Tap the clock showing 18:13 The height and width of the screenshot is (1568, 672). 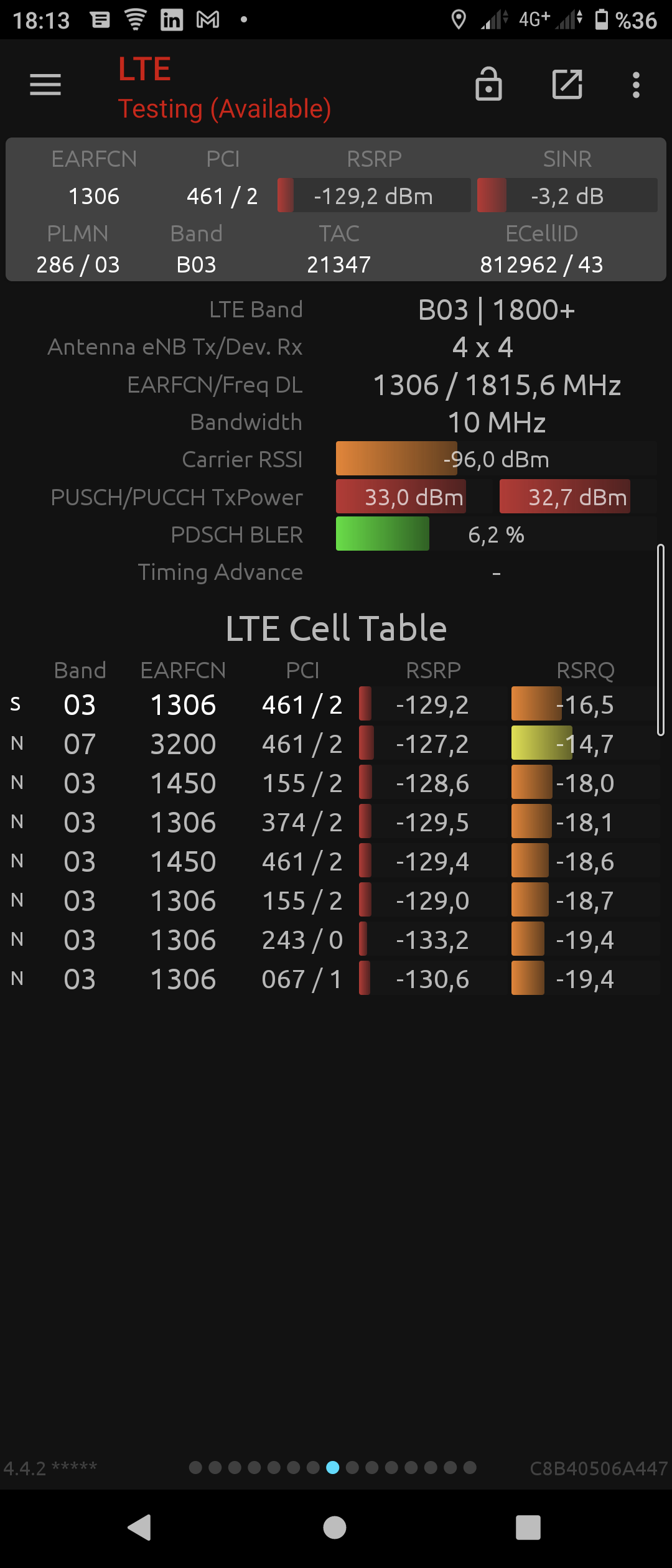(41, 21)
